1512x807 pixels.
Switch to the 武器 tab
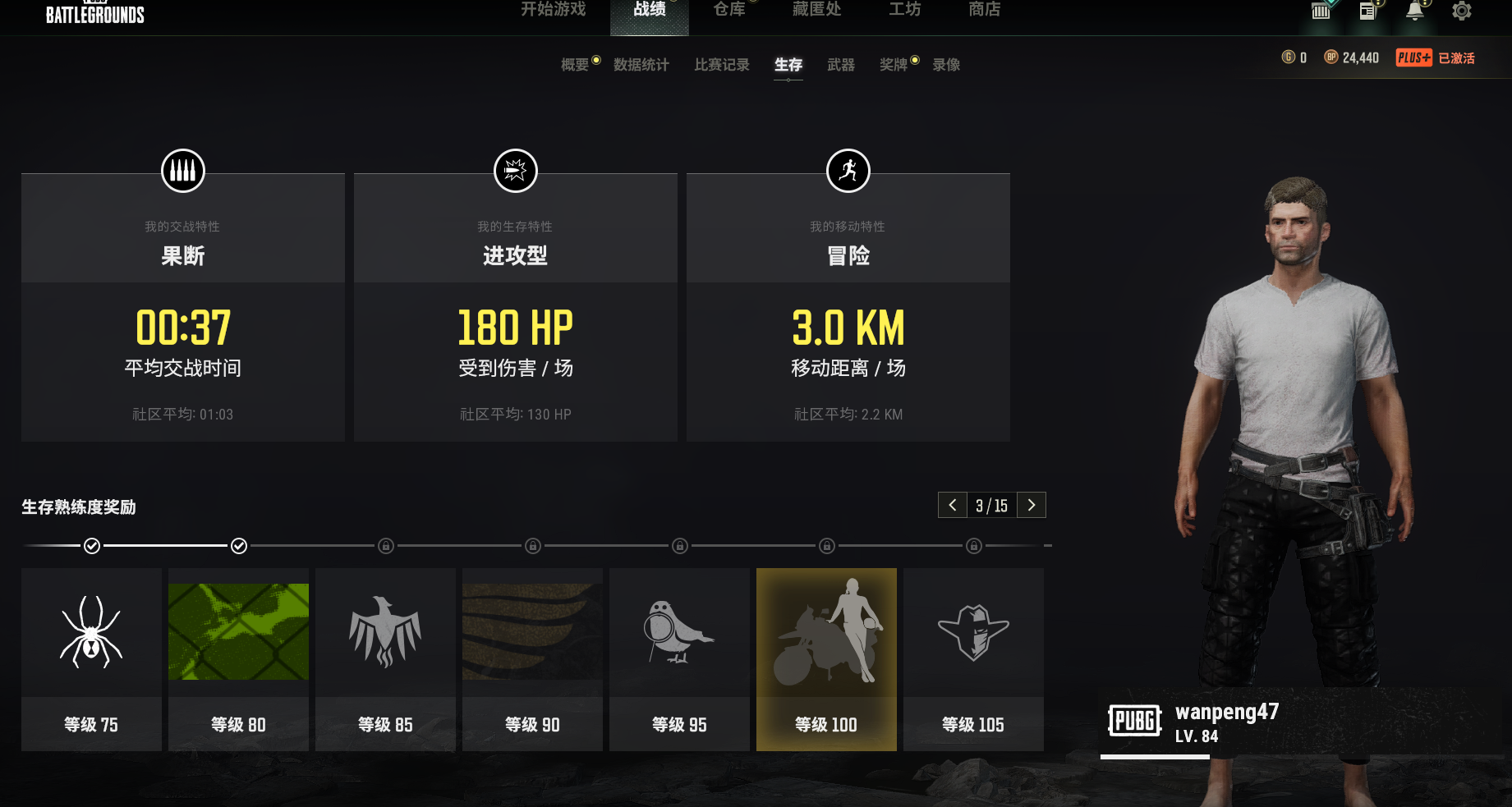(x=841, y=65)
